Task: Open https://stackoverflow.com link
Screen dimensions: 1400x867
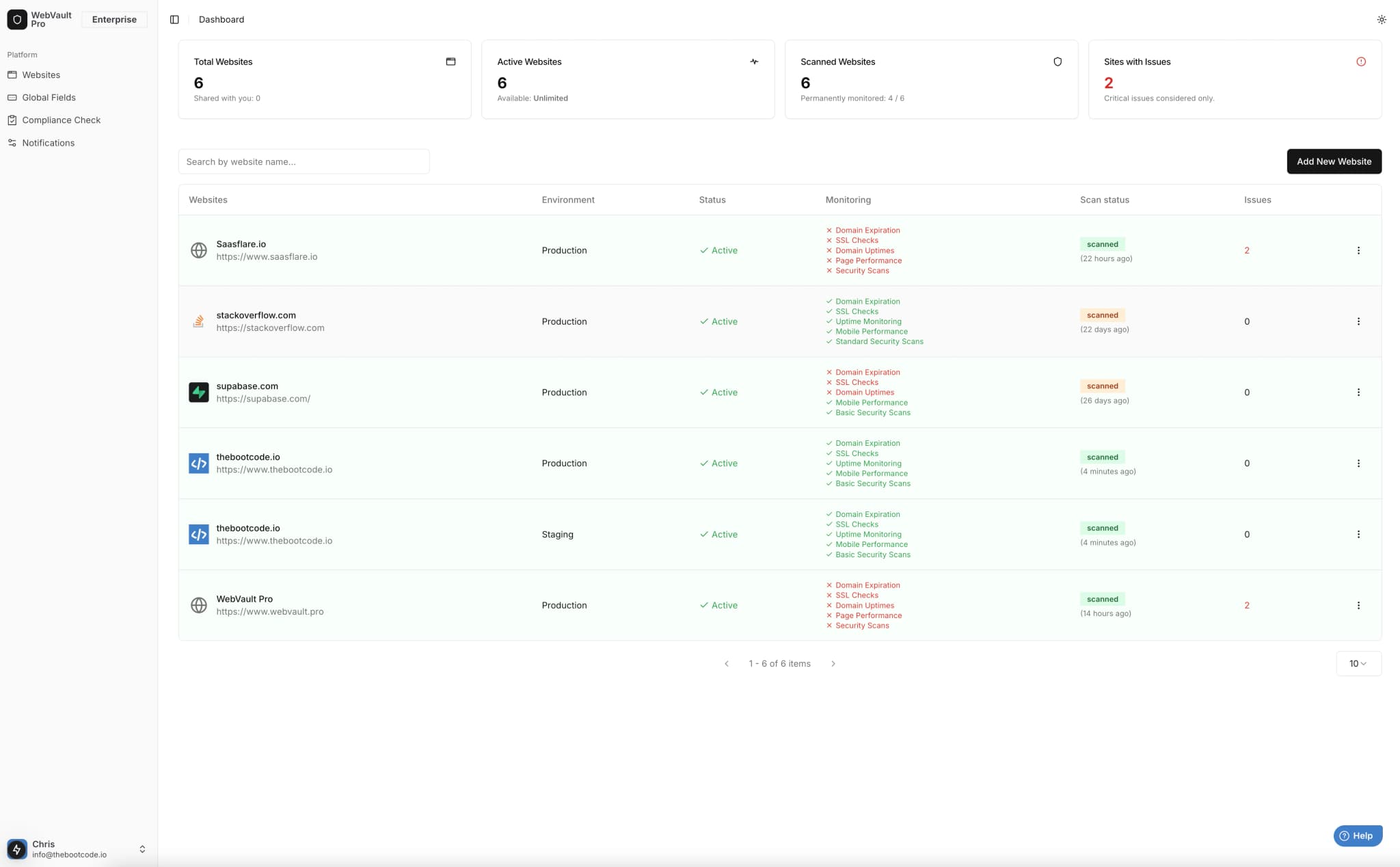Action: [270, 328]
